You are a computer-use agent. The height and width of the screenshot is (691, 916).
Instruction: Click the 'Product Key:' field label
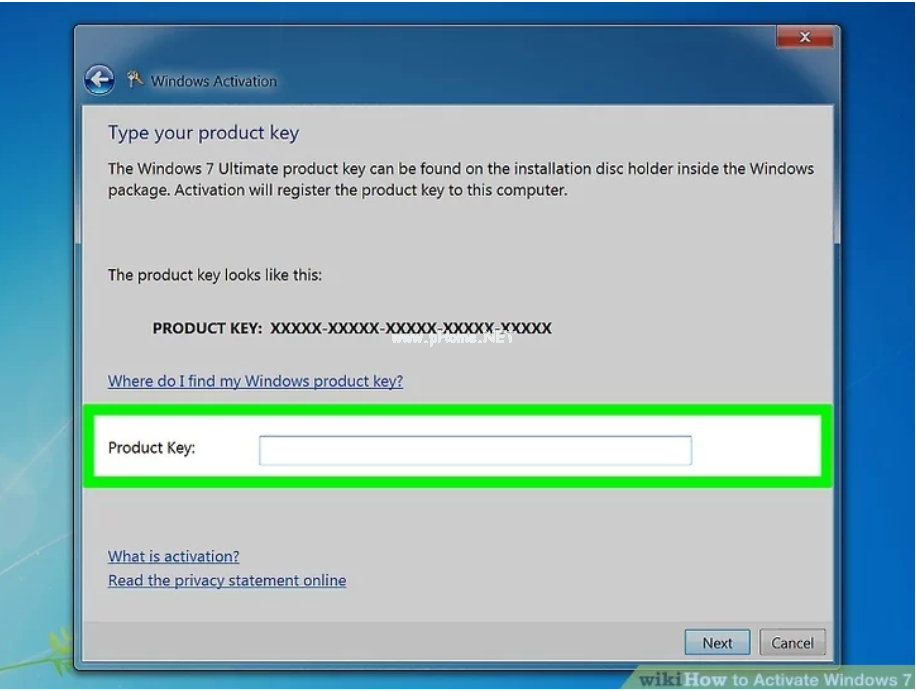coord(151,448)
